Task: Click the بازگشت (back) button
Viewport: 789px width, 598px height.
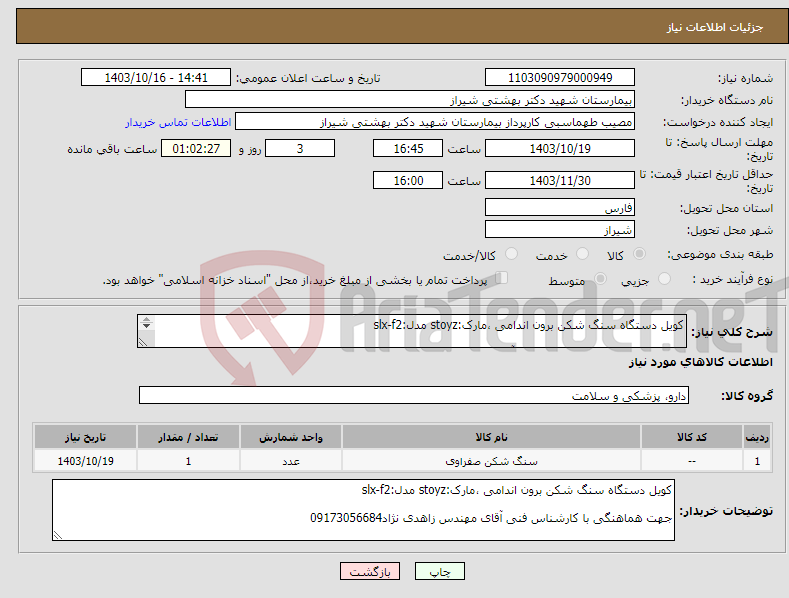Action: [370, 571]
